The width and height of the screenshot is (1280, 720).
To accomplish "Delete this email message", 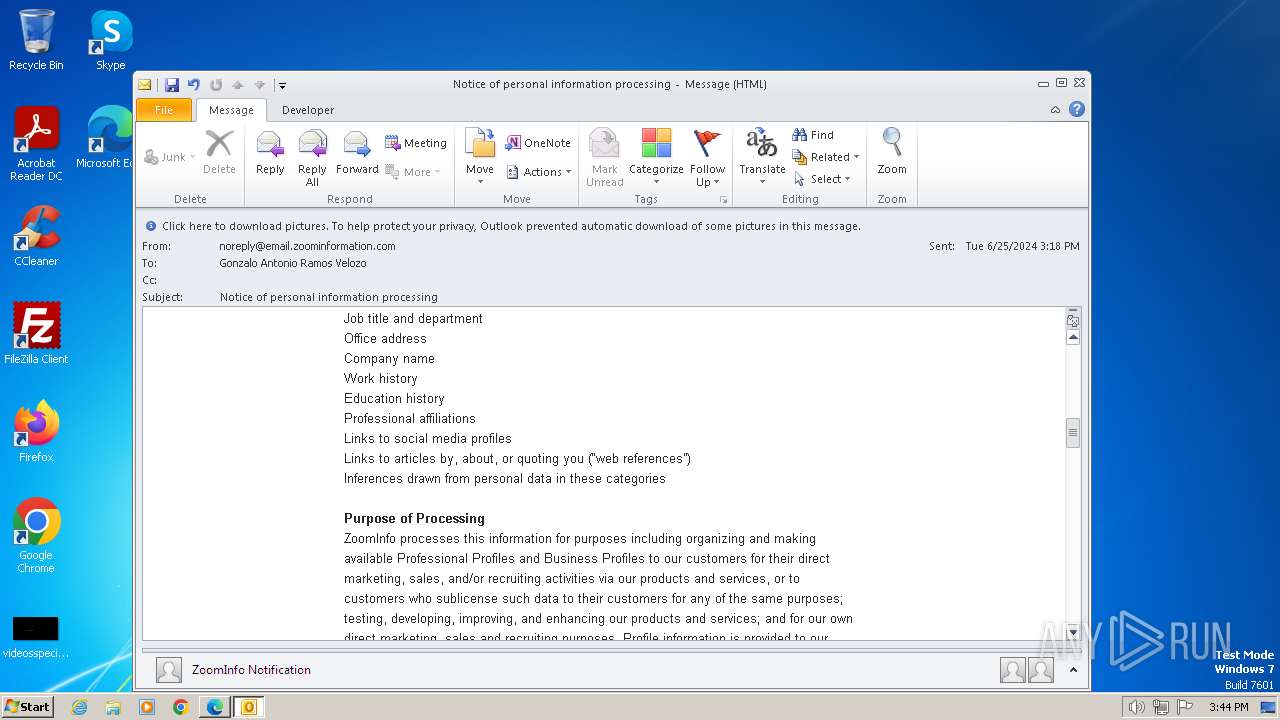I will pos(219,154).
